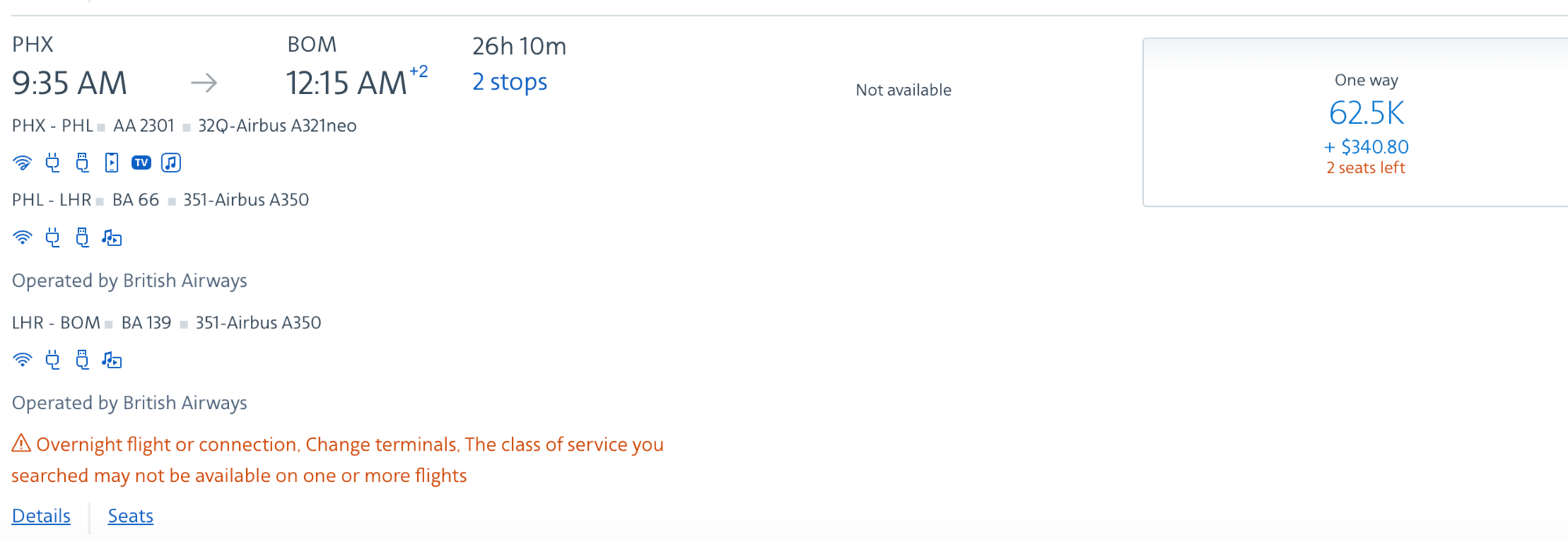The width and height of the screenshot is (1568, 540).
Task: Click the Wi-Fi icon for flight BA 66
Action: pos(23,237)
